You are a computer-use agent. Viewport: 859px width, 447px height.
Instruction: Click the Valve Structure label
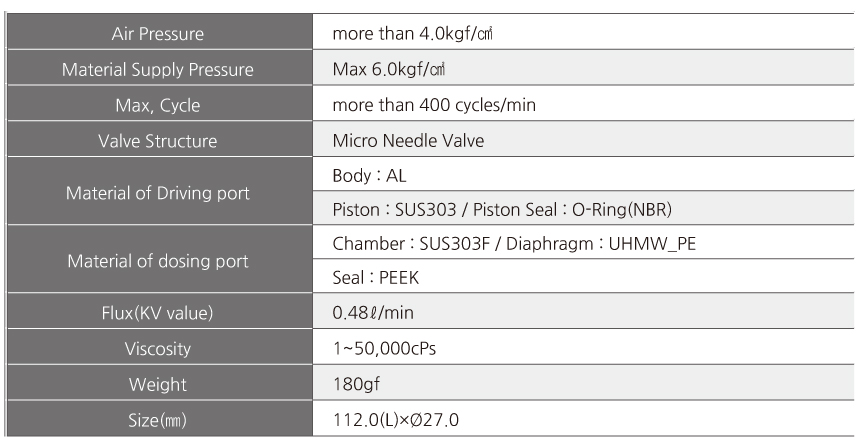point(158,141)
